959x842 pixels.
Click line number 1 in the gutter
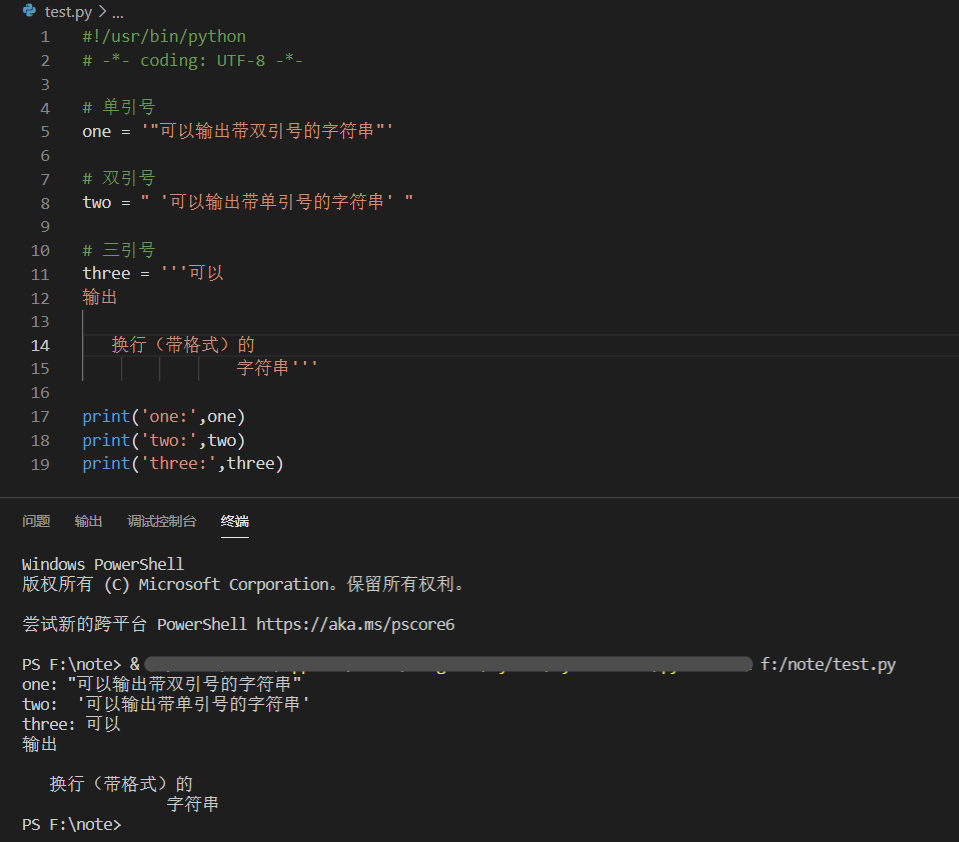(45, 37)
